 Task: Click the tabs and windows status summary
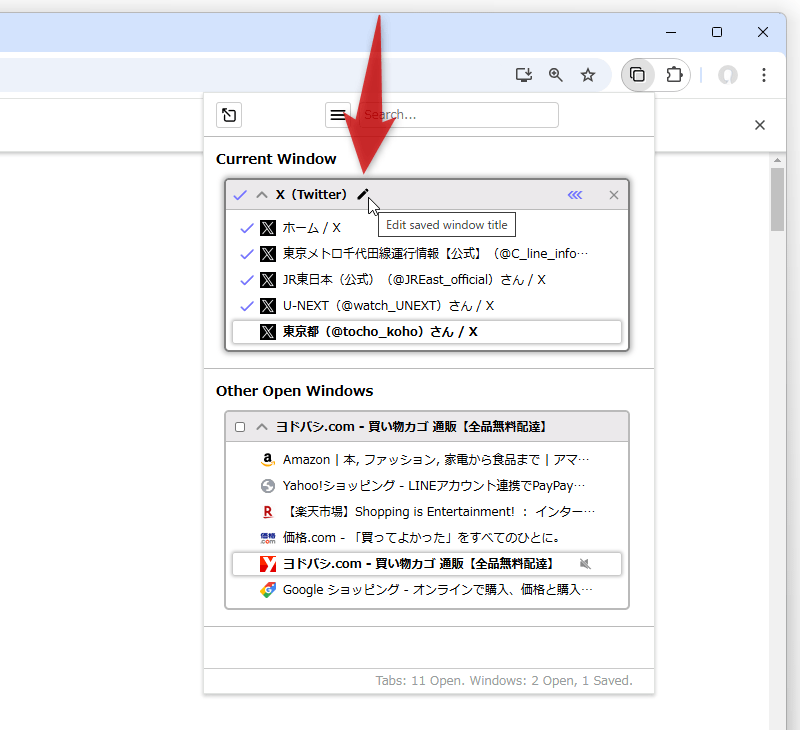point(504,681)
